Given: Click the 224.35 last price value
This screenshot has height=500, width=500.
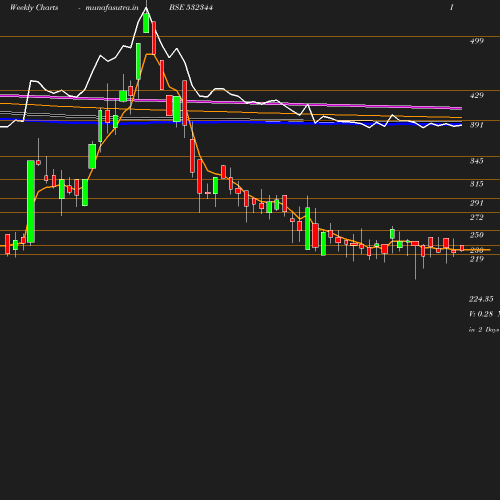Looking at the screenshot, I should [x=481, y=299].
